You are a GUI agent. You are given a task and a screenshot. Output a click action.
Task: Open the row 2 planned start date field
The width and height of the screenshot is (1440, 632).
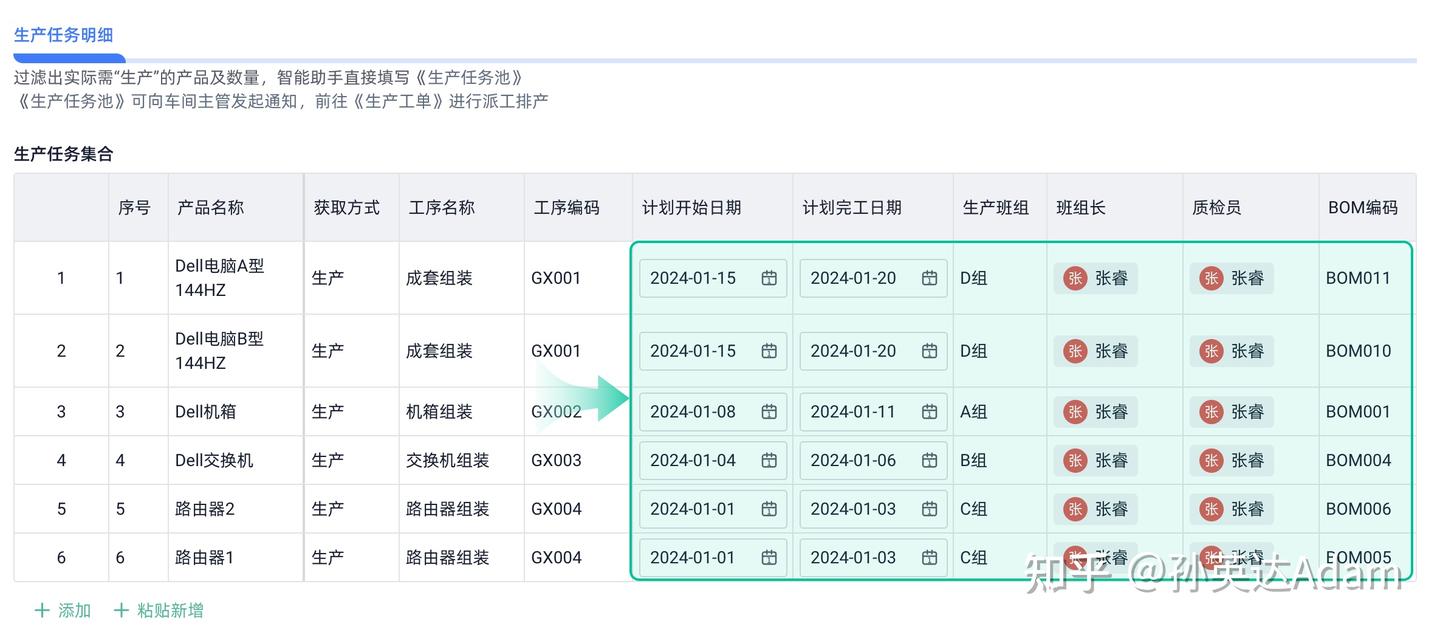[x=700, y=351]
